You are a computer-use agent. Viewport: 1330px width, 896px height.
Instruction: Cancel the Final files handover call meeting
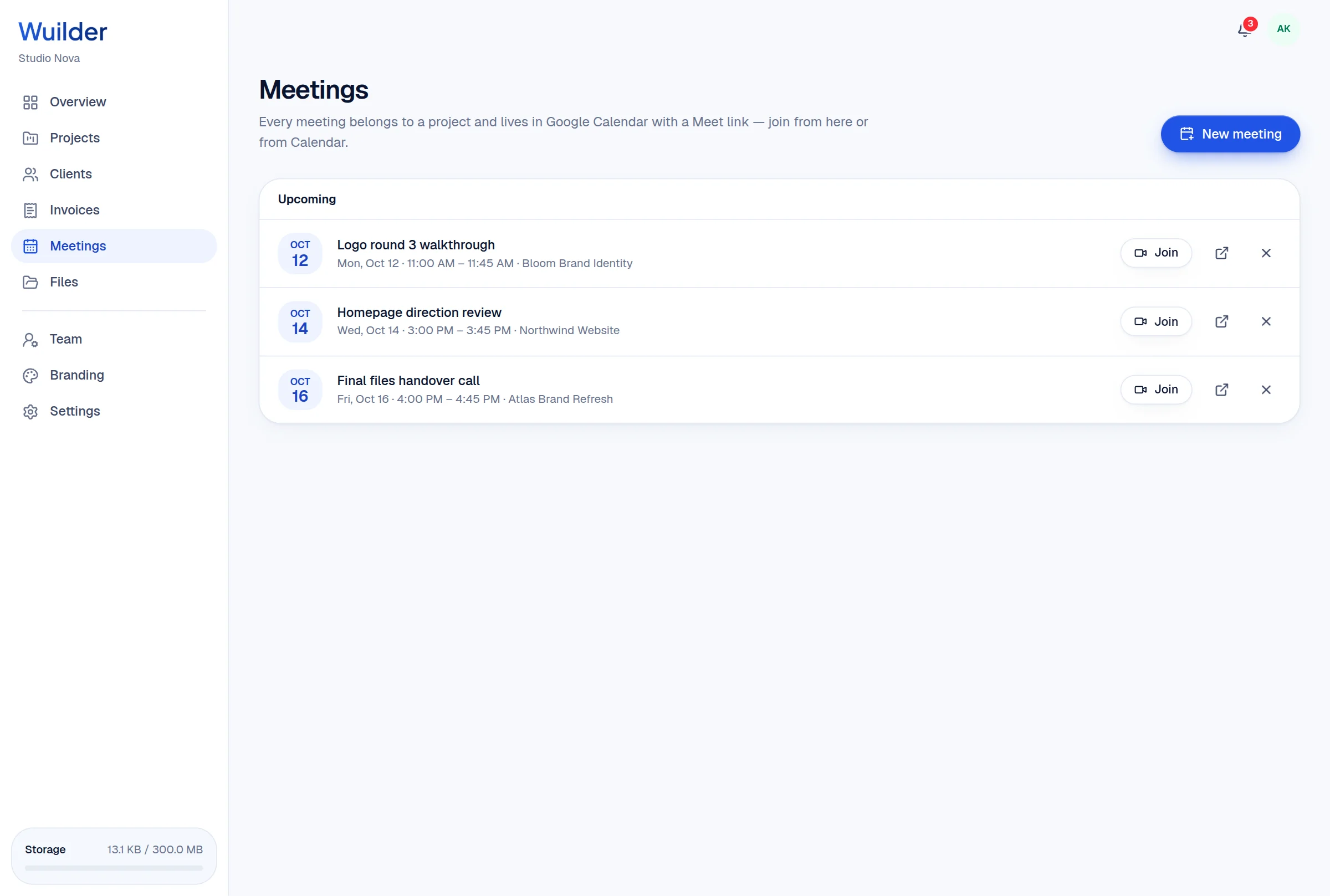click(1266, 390)
